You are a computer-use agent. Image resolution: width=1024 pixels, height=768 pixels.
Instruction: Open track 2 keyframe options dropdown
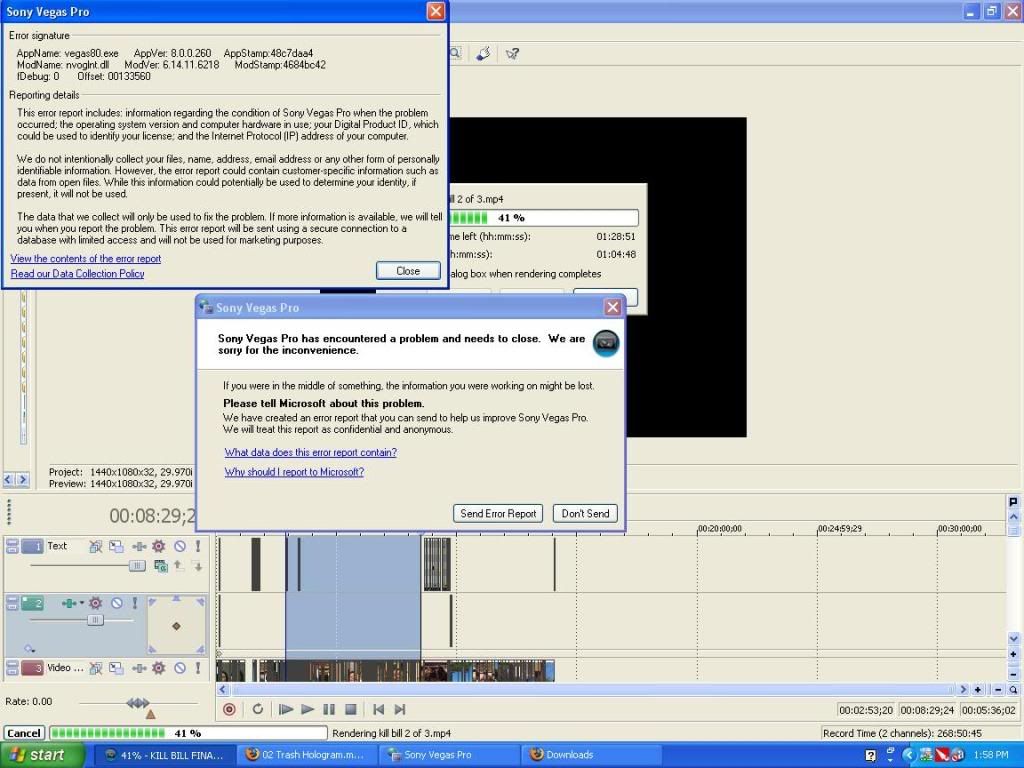tap(29, 648)
